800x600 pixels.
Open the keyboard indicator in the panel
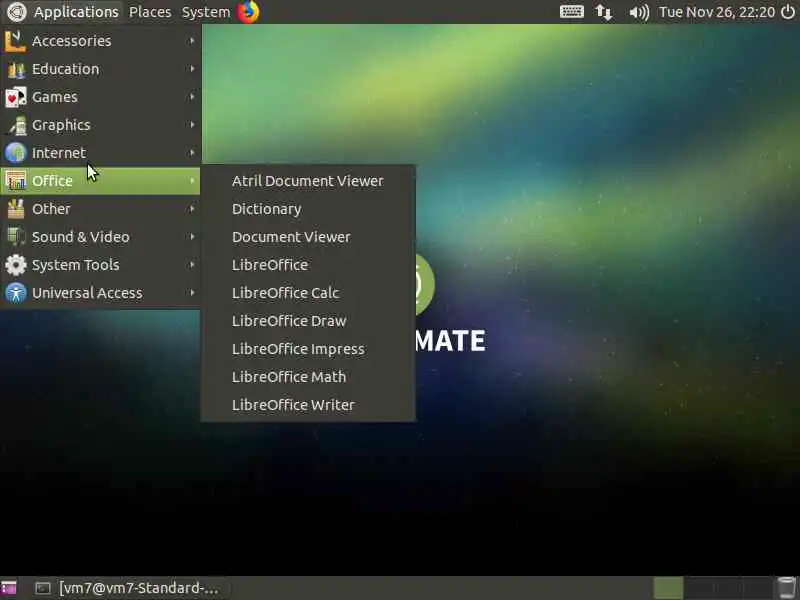tap(572, 12)
